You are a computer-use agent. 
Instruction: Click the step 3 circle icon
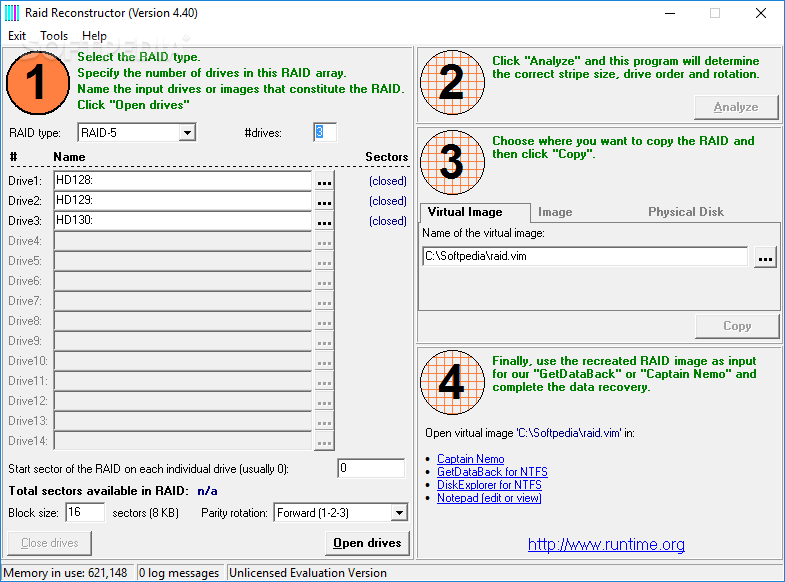[x=453, y=163]
